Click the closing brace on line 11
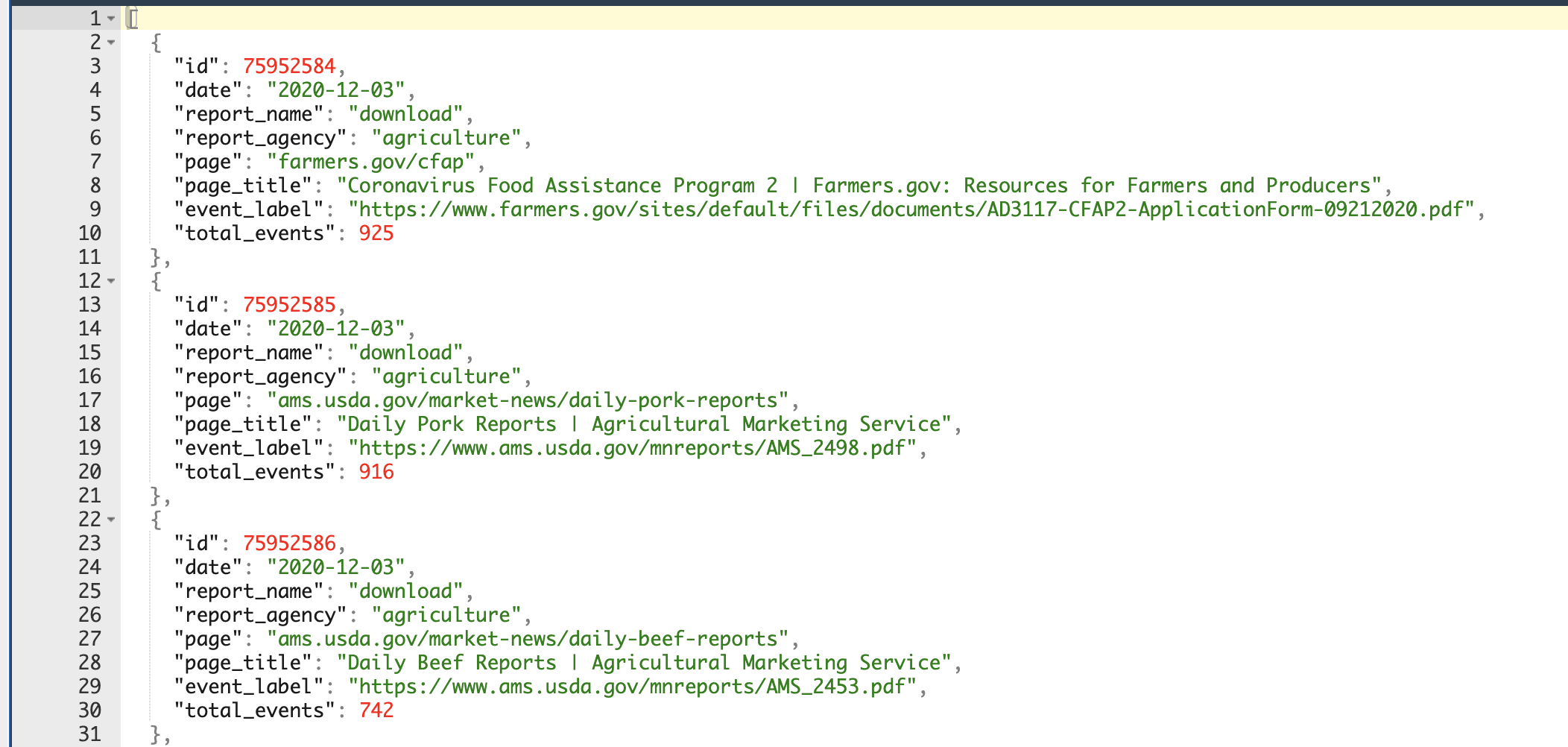This screenshot has height=747, width=1568. point(156,257)
